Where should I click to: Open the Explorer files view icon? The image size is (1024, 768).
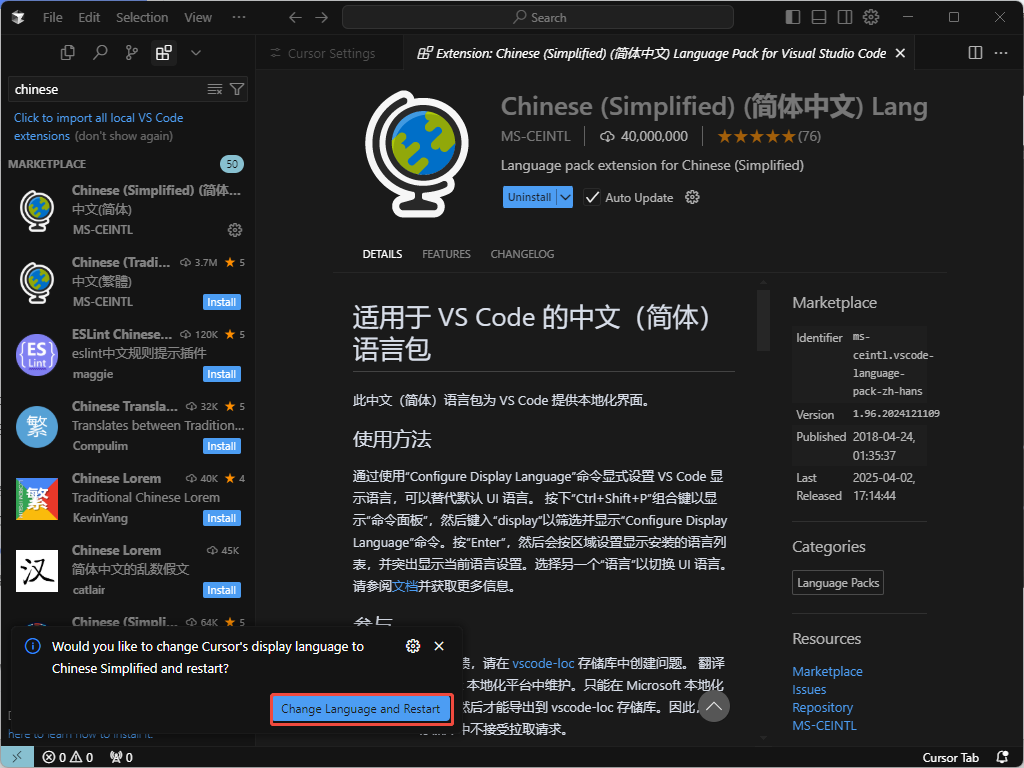tap(67, 53)
